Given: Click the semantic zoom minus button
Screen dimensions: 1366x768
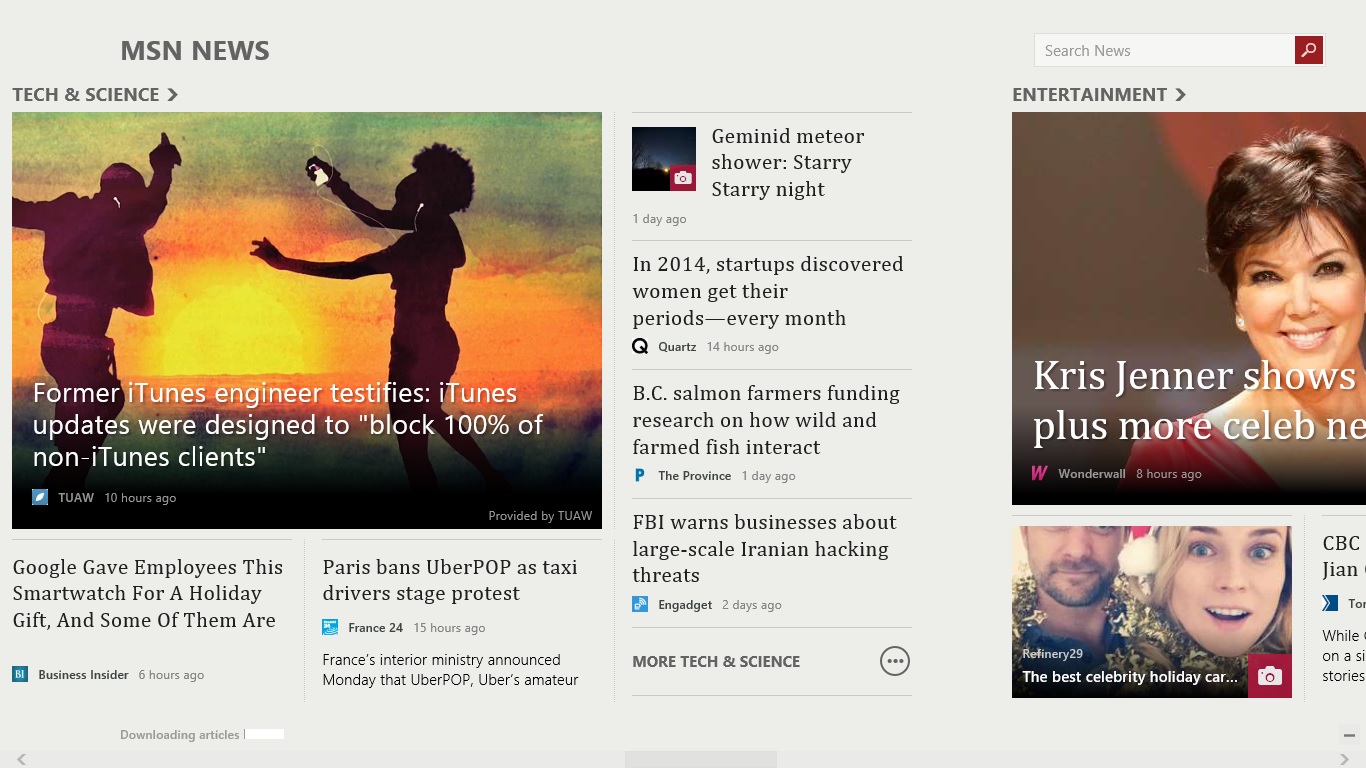Looking at the screenshot, I should (1349, 735).
